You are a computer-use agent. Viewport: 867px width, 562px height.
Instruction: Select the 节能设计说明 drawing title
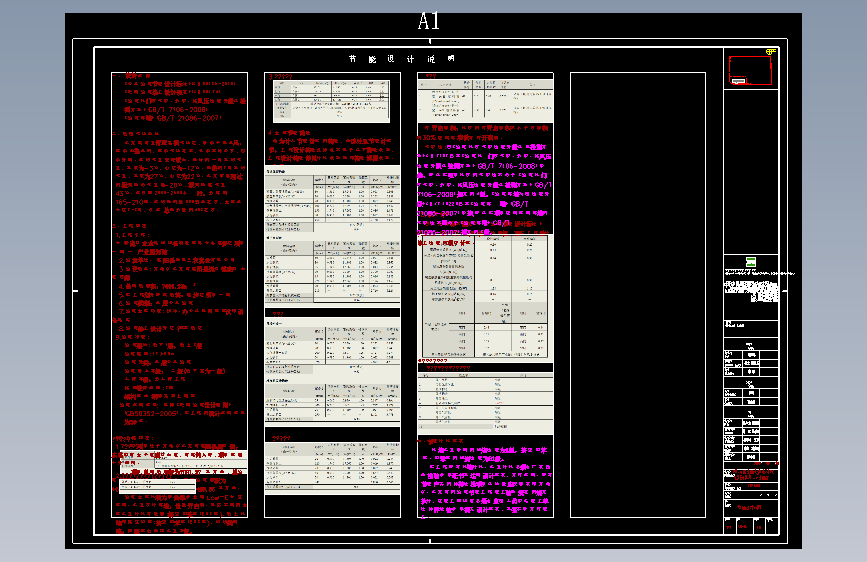[x=402, y=59]
